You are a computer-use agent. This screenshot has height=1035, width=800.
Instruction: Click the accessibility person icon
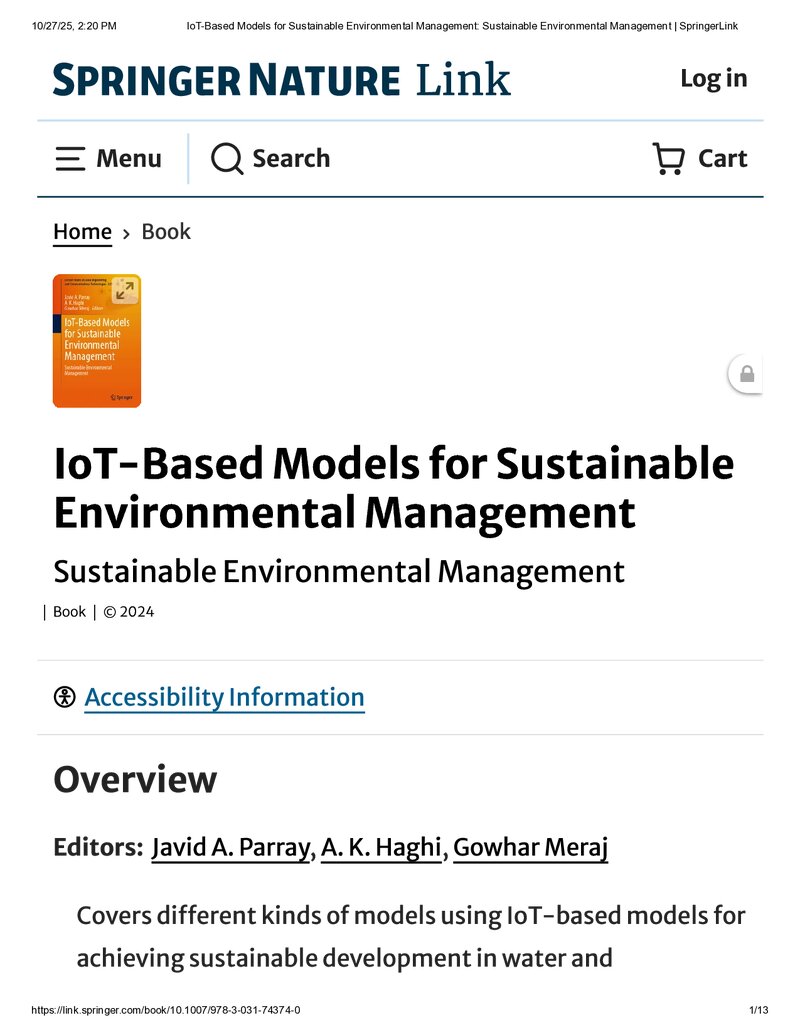click(x=65, y=697)
